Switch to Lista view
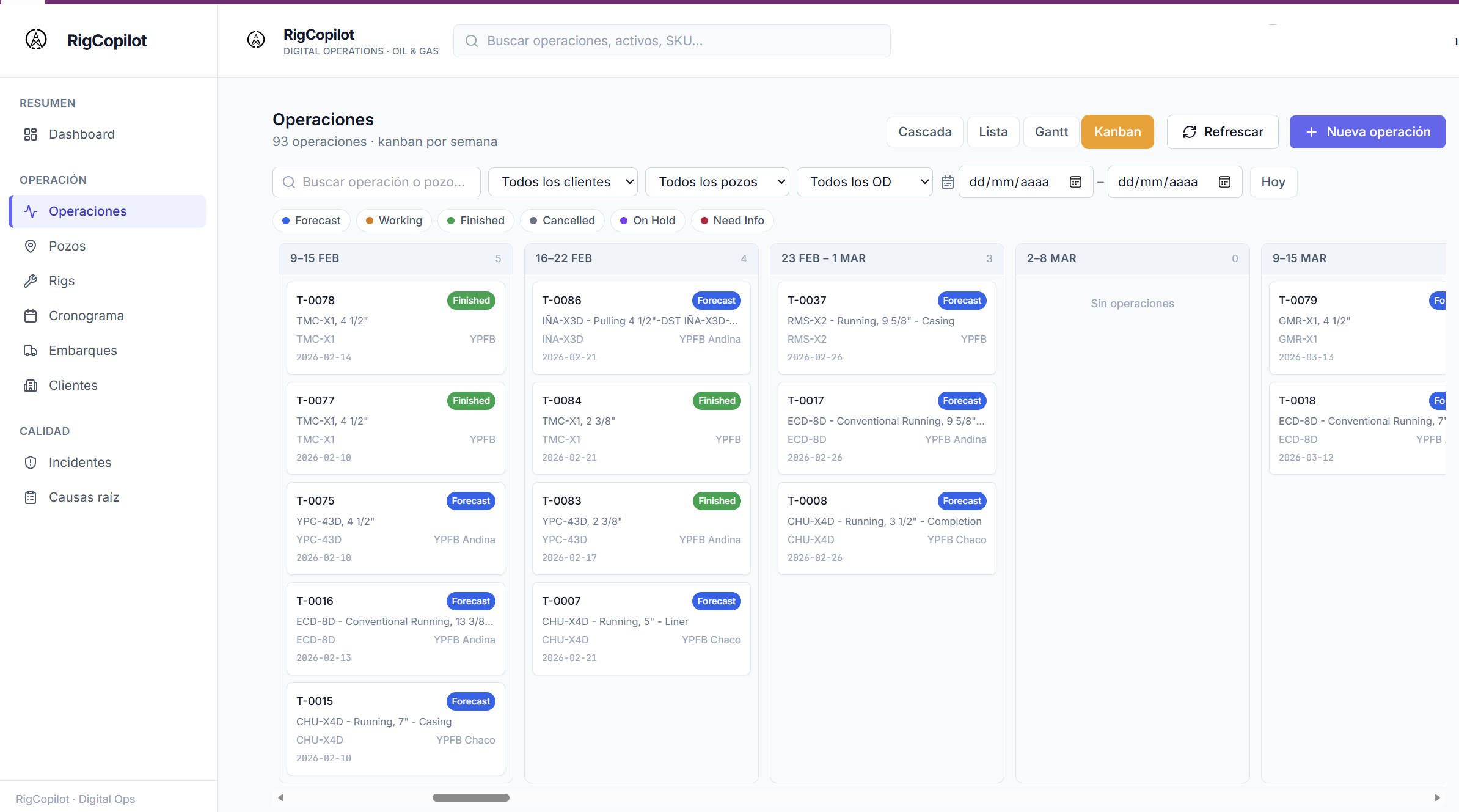The height and width of the screenshot is (812, 1459). click(993, 132)
